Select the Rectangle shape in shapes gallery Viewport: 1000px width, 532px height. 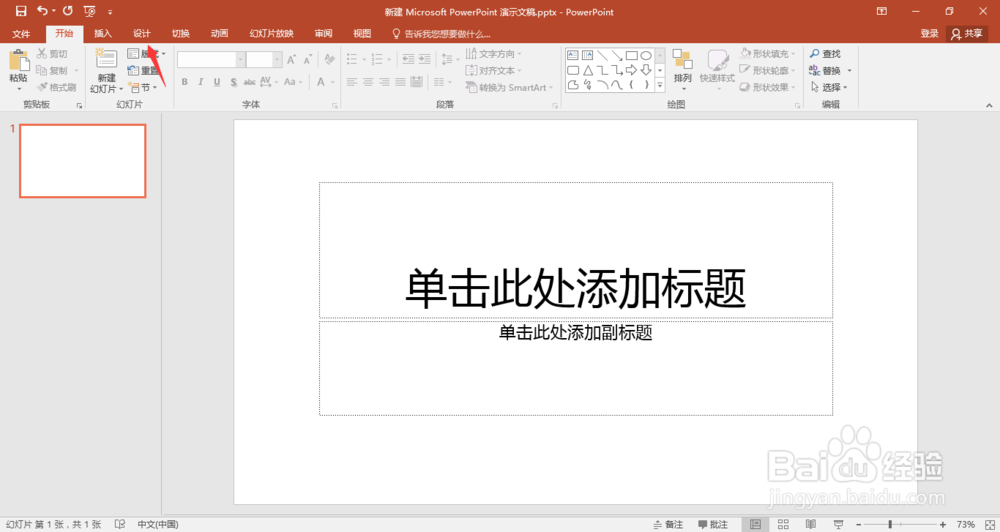631,55
